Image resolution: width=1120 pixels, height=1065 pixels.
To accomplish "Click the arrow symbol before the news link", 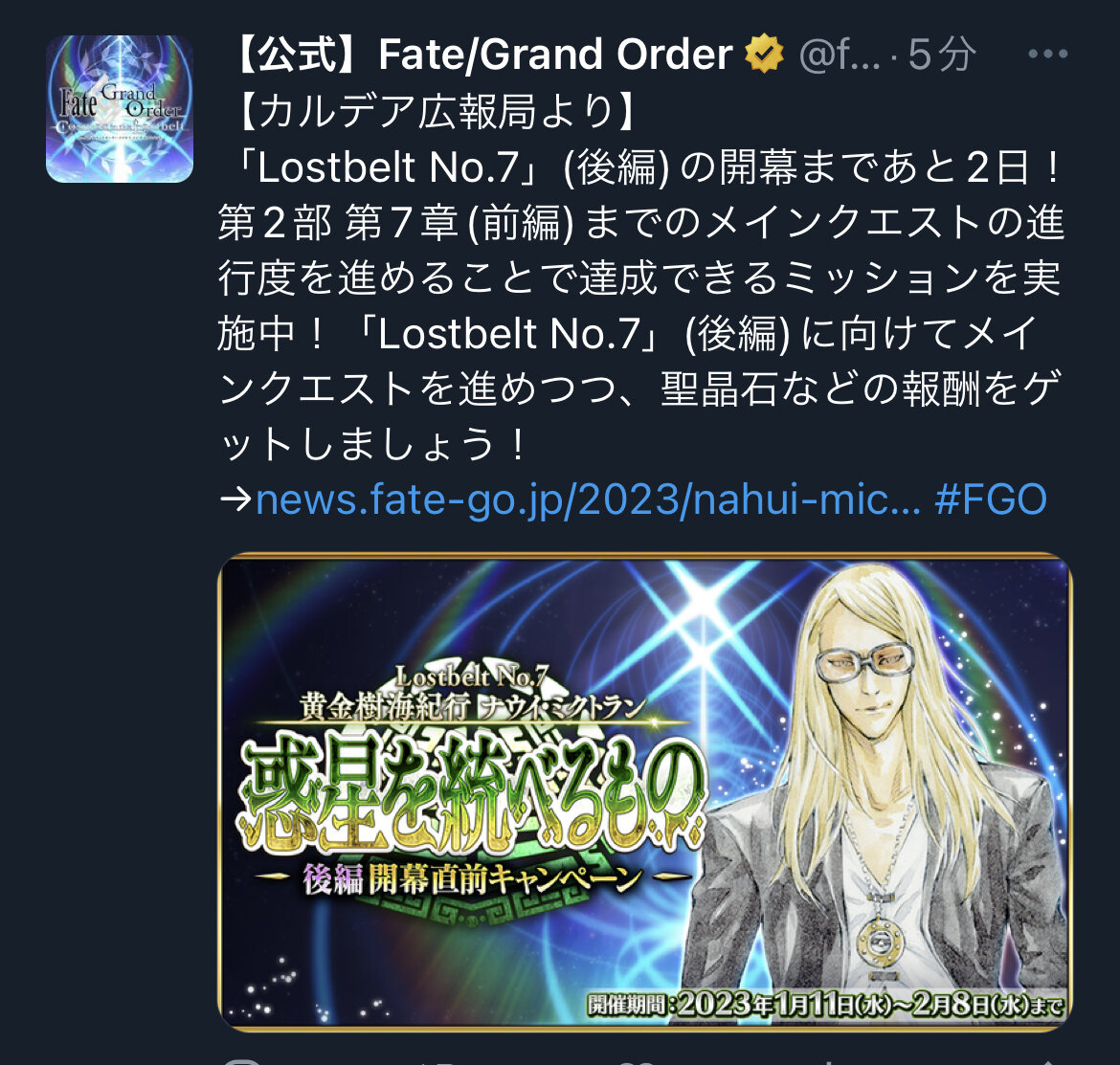I will [235, 499].
